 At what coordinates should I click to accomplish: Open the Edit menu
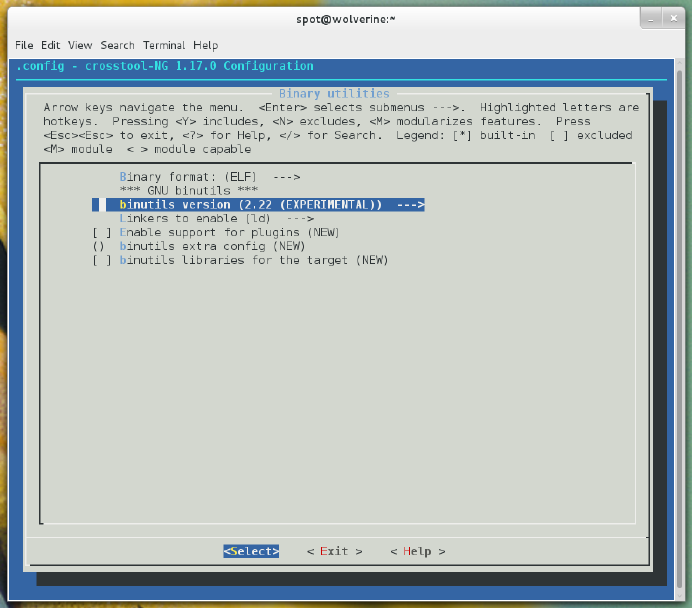click(50, 45)
